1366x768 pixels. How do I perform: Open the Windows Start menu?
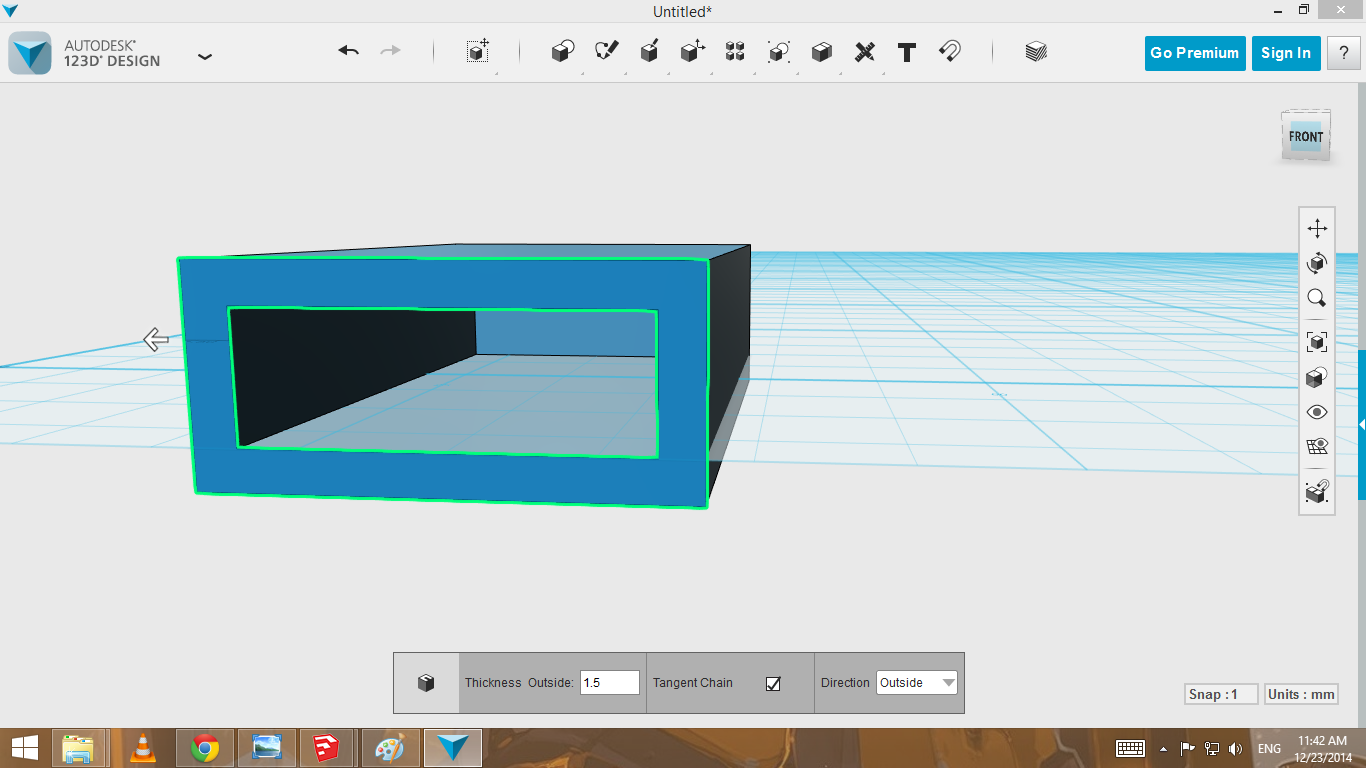click(24, 748)
